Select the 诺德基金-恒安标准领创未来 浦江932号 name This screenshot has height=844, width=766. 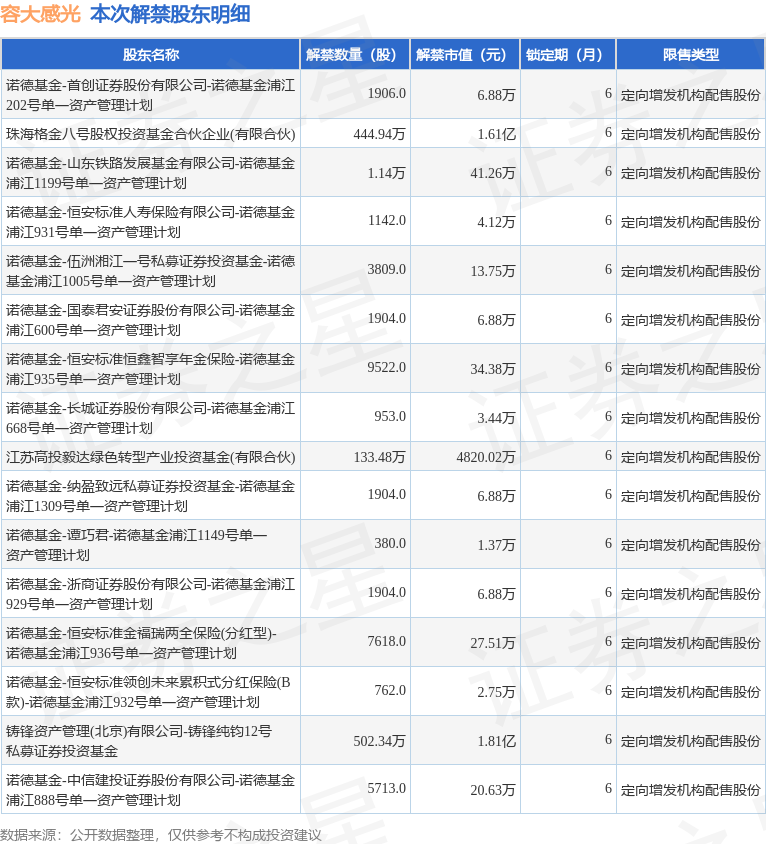pyautogui.click(x=148, y=692)
